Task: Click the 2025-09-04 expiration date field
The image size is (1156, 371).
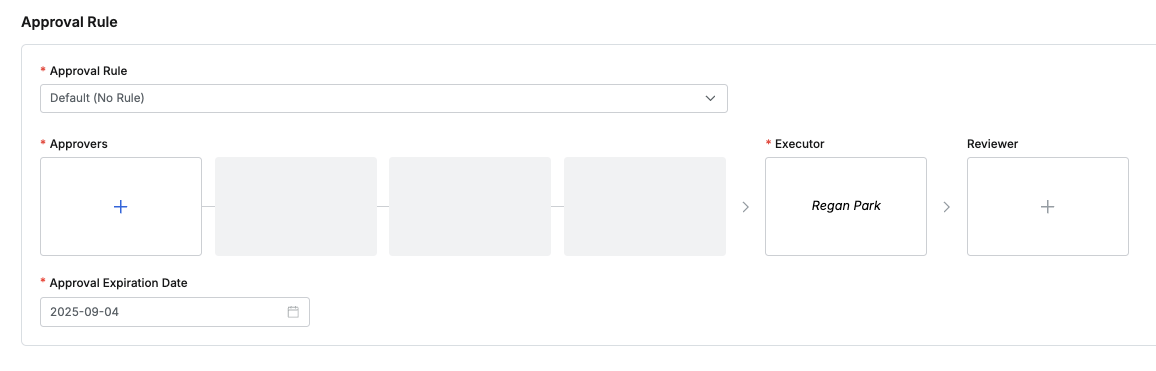Action: click(175, 312)
